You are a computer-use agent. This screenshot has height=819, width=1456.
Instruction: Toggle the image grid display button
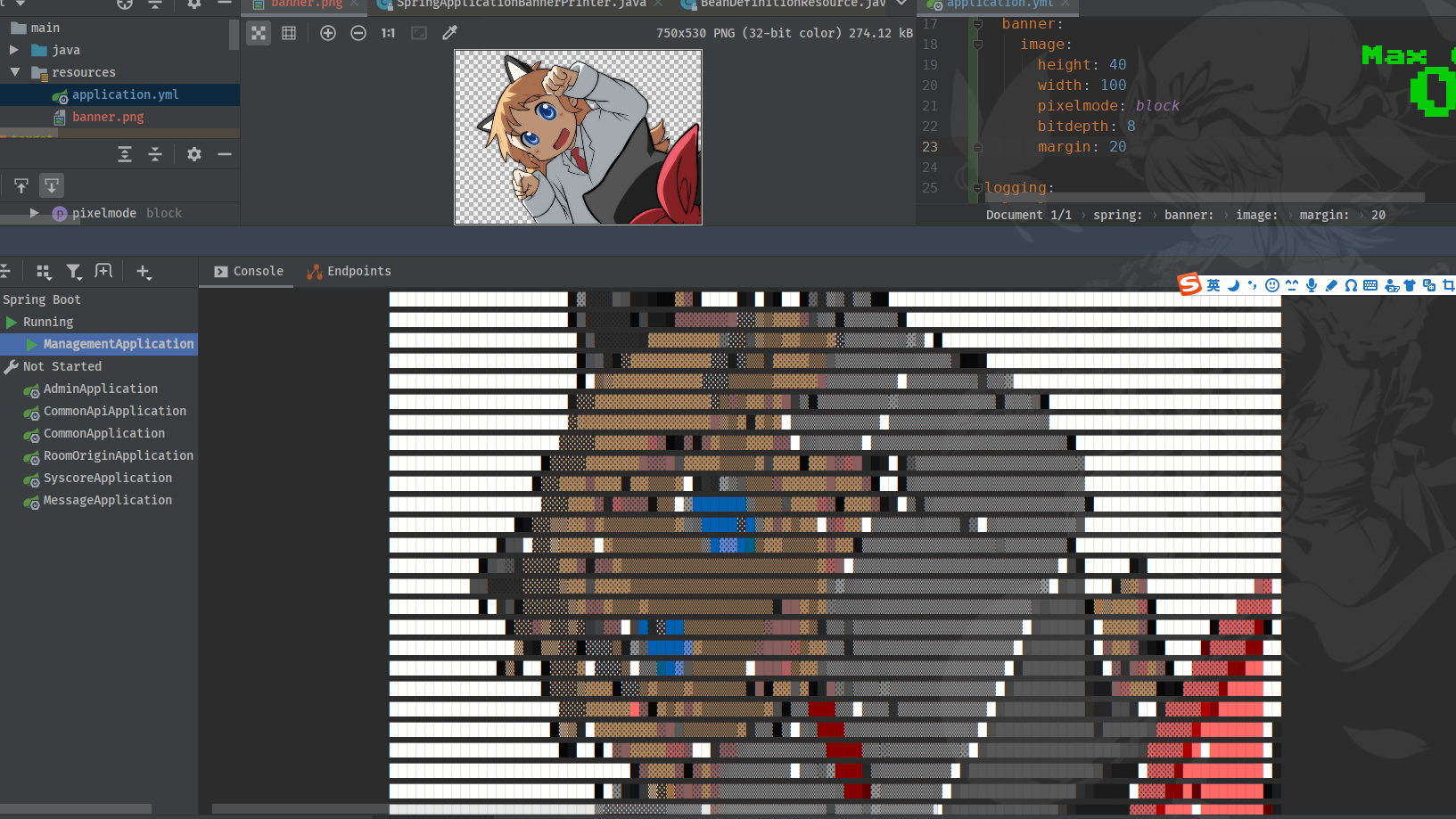pos(289,33)
